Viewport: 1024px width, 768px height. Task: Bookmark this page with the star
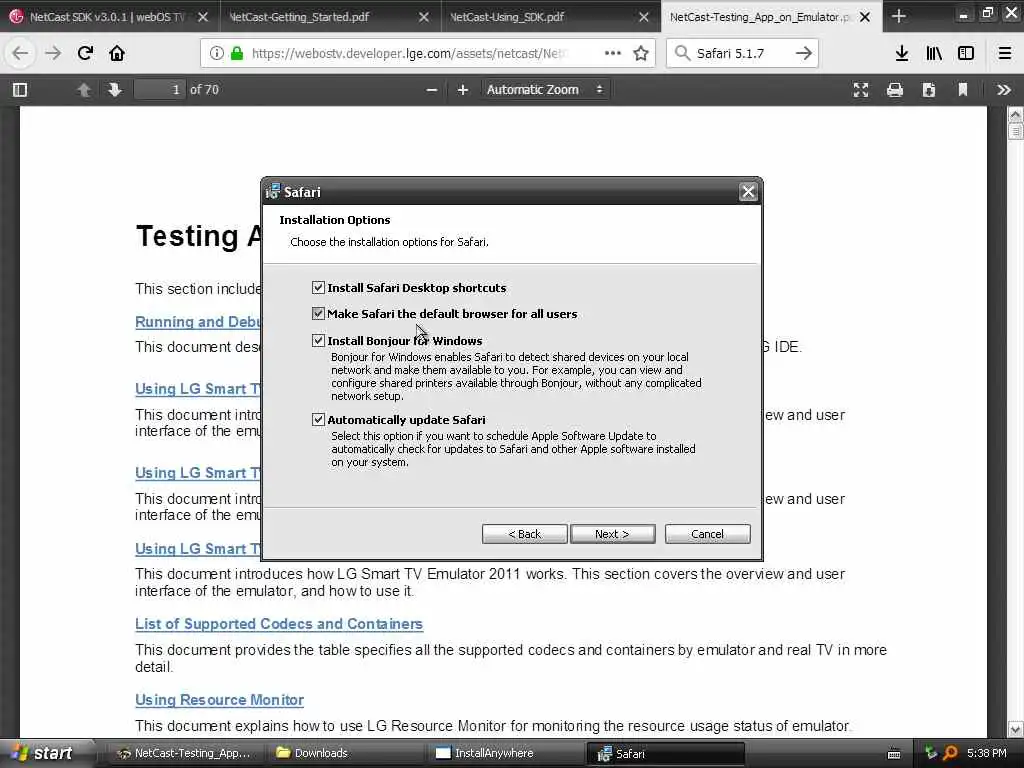pos(641,53)
